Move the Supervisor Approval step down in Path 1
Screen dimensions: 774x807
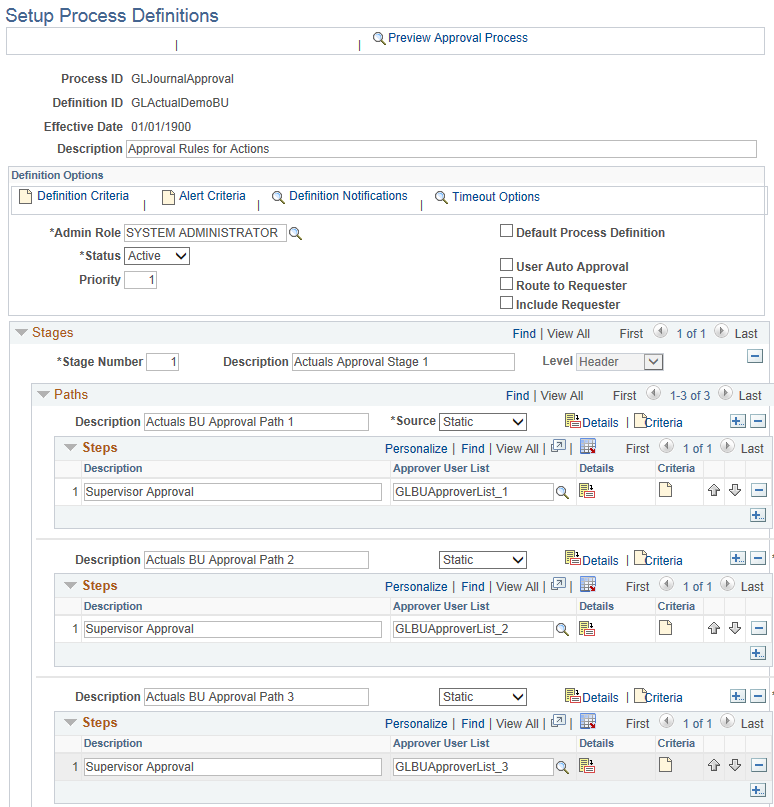click(x=735, y=490)
